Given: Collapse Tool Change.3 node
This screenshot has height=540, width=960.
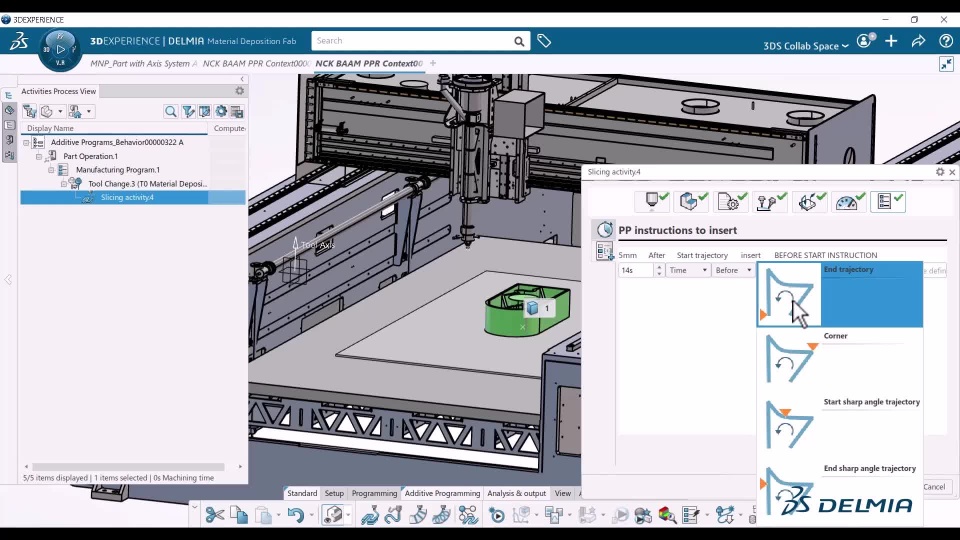Looking at the screenshot, I should click(64, 184).
